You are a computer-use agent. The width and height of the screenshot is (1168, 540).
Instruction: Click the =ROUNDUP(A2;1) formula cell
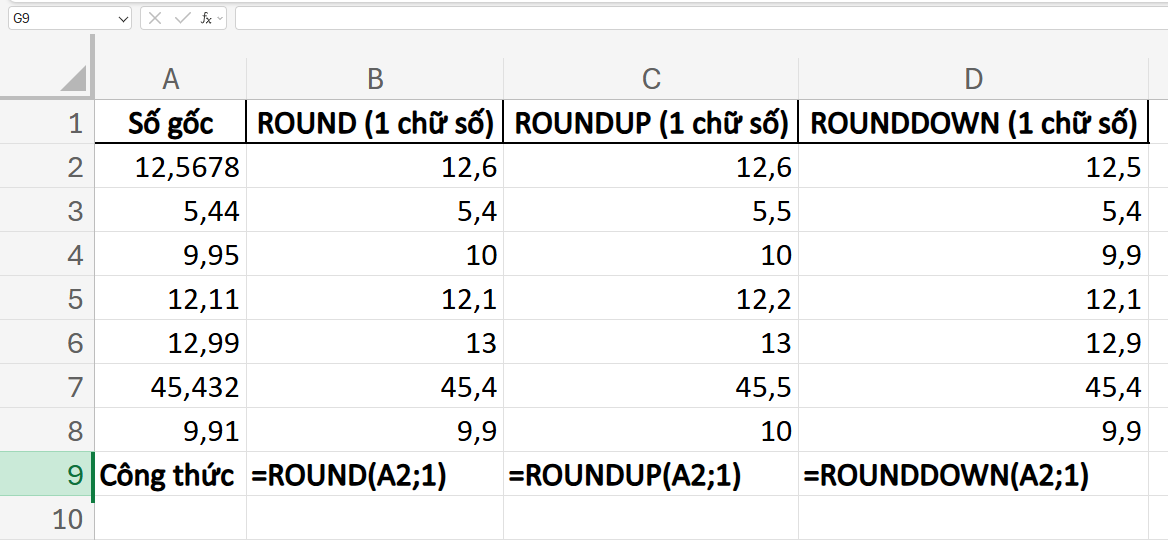651,476
